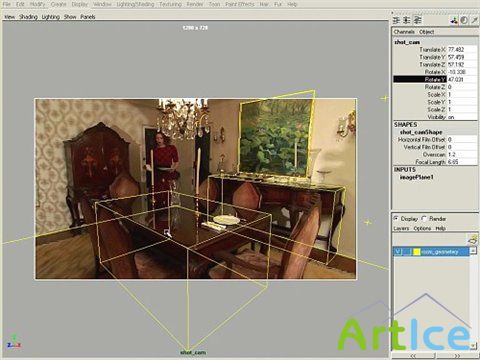The image size is (480, 360).
Task: Open the Channels menu in the Channel Box
Action: coord(404,32)
